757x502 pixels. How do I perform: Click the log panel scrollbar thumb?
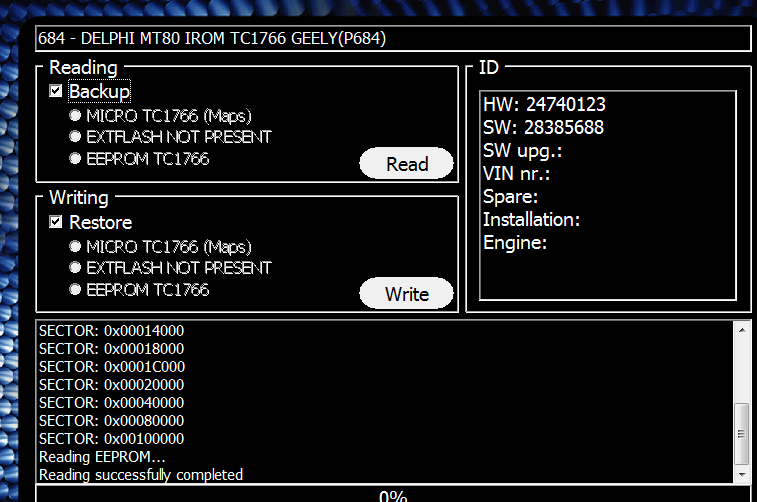(x=742, y=434)
